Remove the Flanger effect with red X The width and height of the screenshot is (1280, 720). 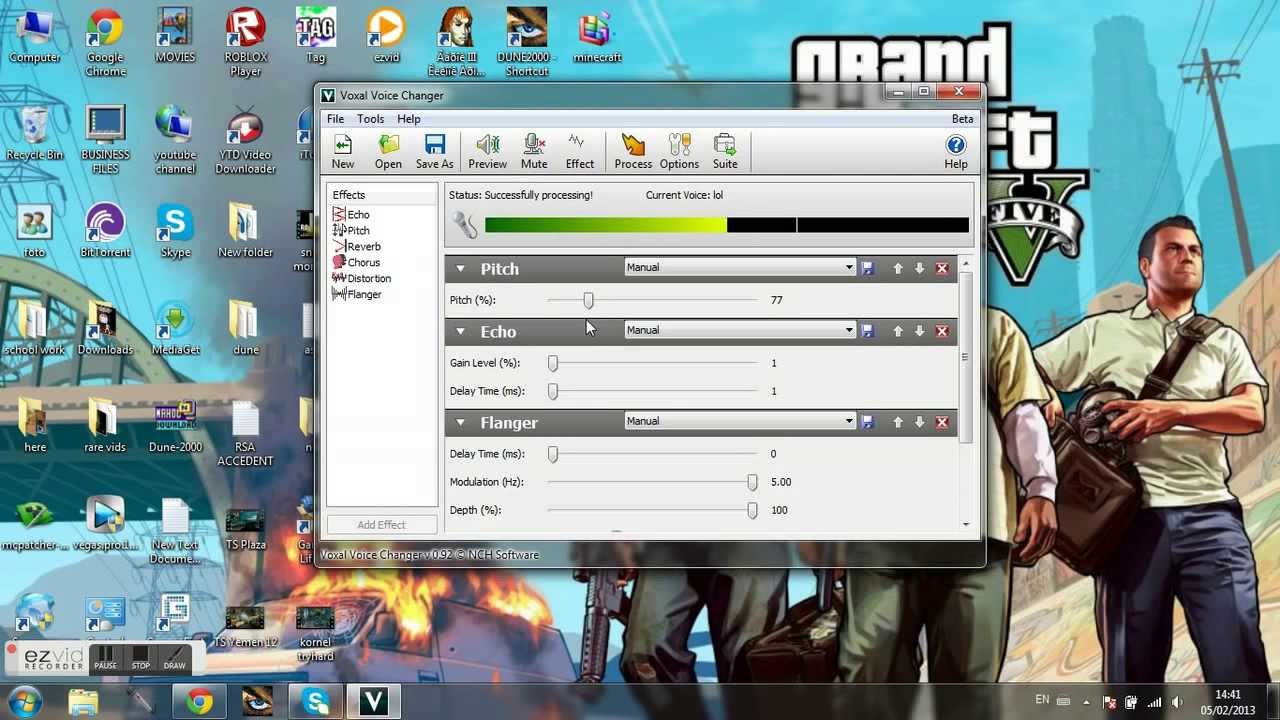[x=942, y=422]
